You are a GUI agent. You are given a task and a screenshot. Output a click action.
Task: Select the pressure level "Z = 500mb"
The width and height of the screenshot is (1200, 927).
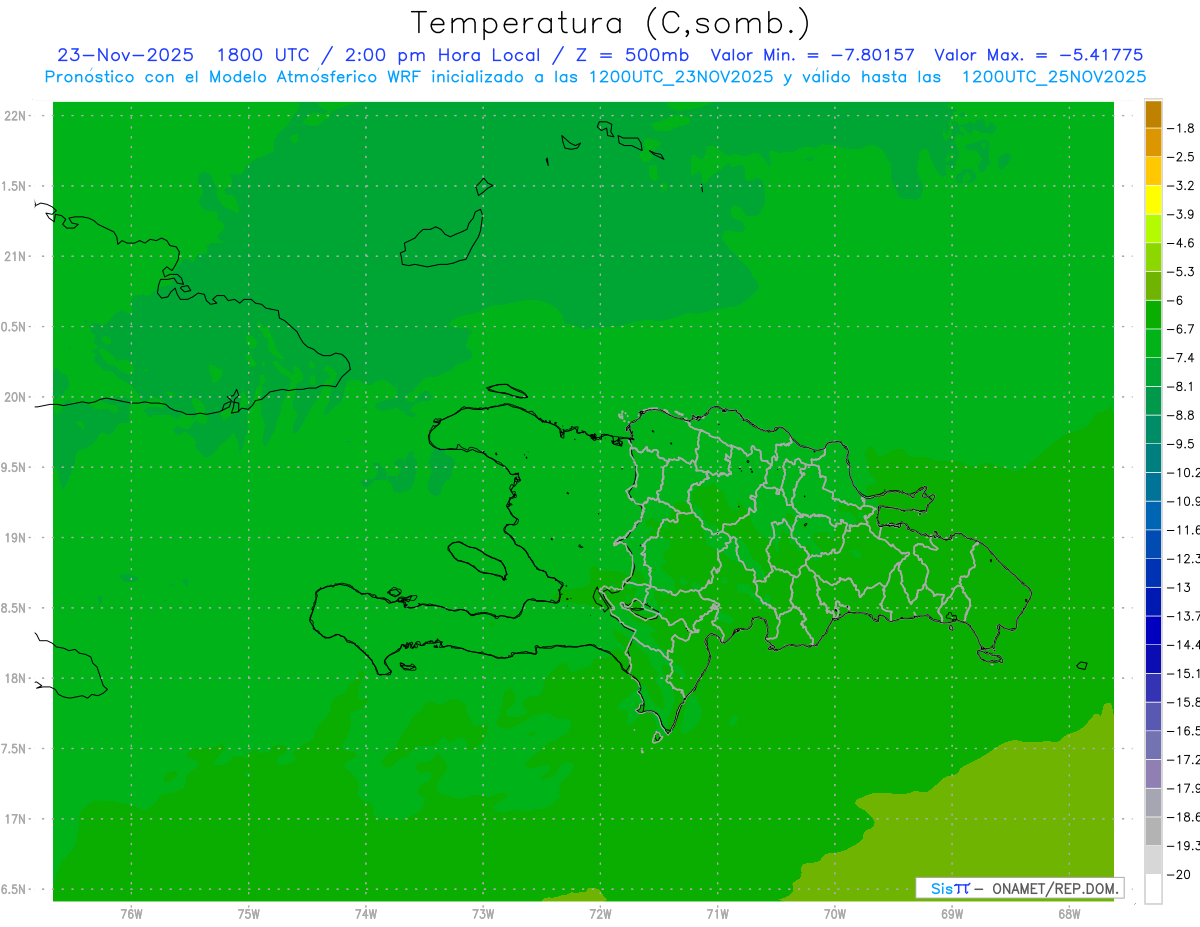(x=630, y=55)
